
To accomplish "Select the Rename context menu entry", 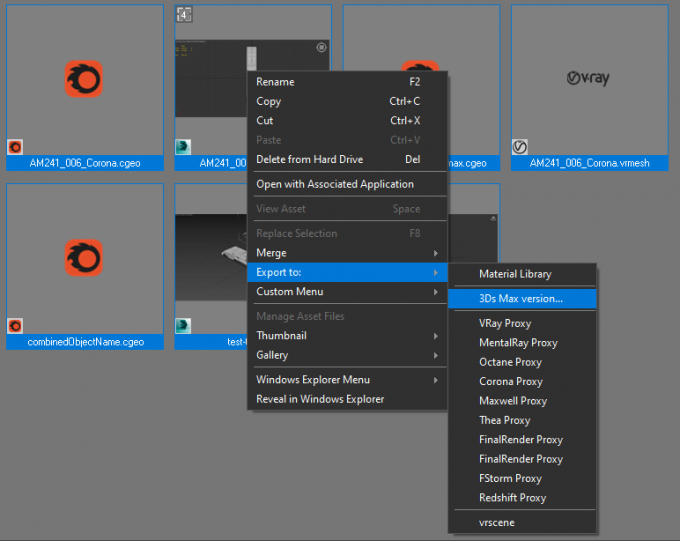I will (347, 82).
